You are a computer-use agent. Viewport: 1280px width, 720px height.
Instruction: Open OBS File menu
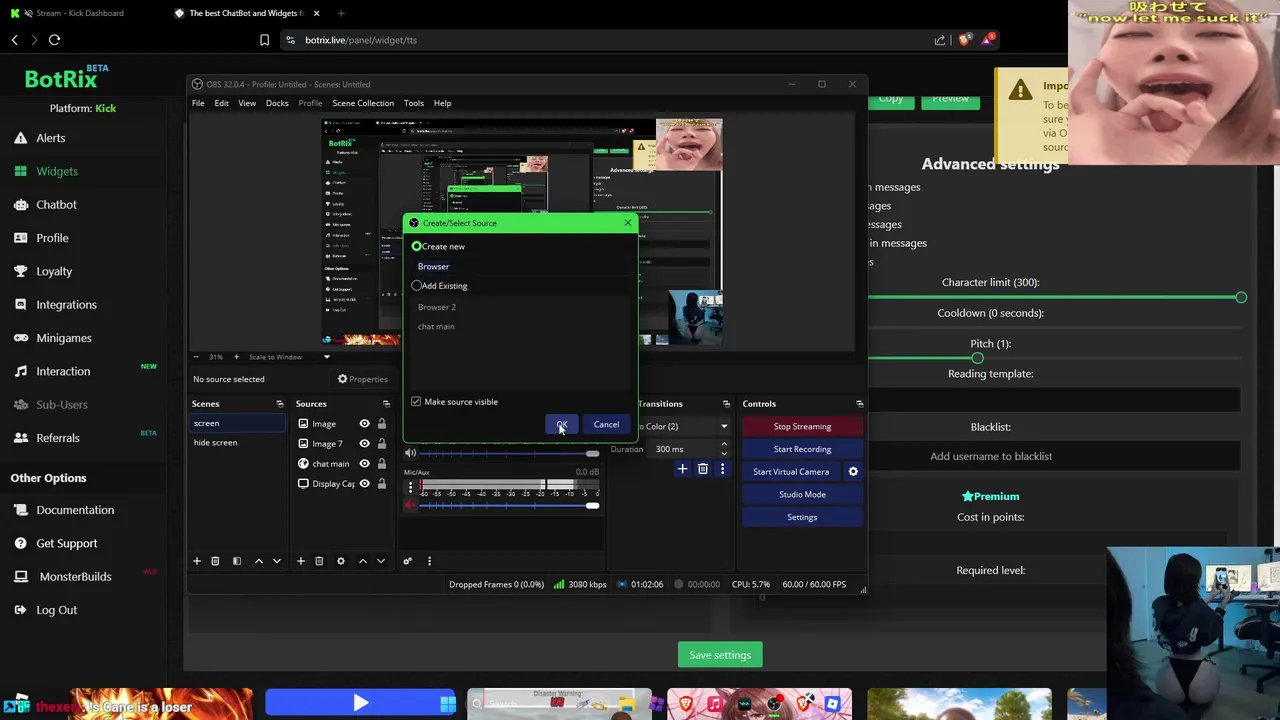point(198,103)
